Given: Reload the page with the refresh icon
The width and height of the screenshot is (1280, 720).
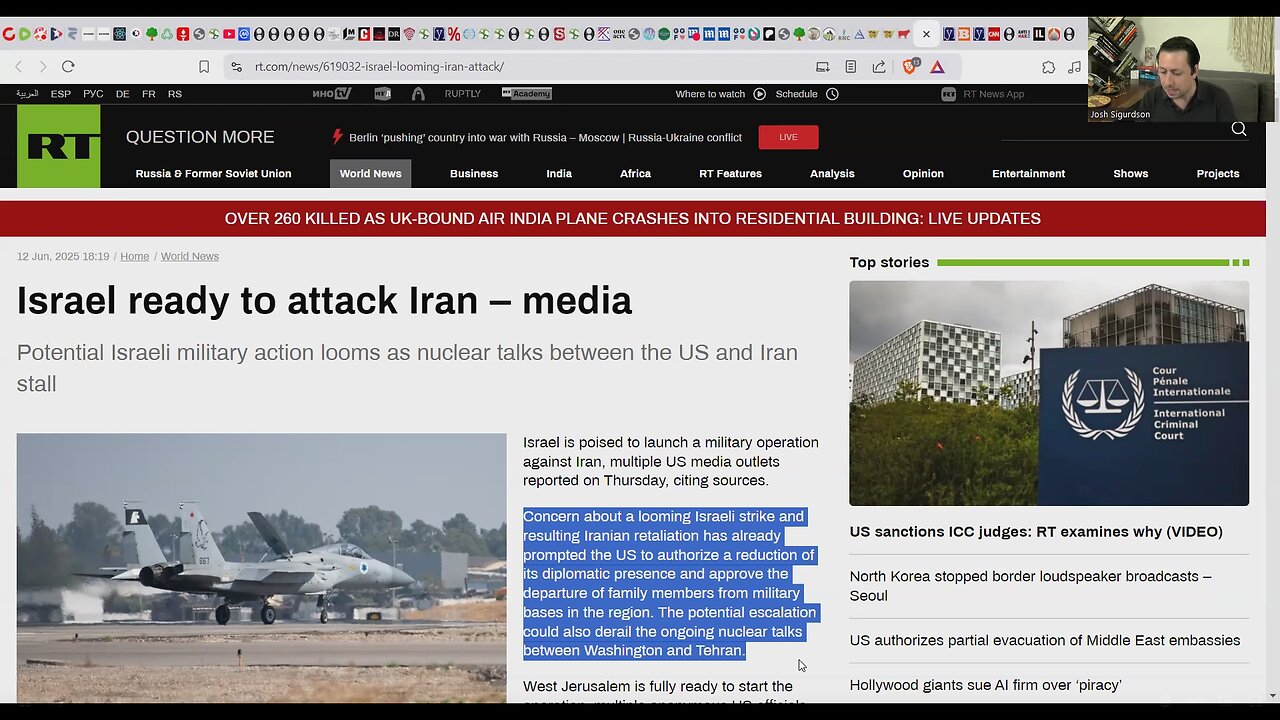Looking at the screenshot, I should (x=68, y=67).
